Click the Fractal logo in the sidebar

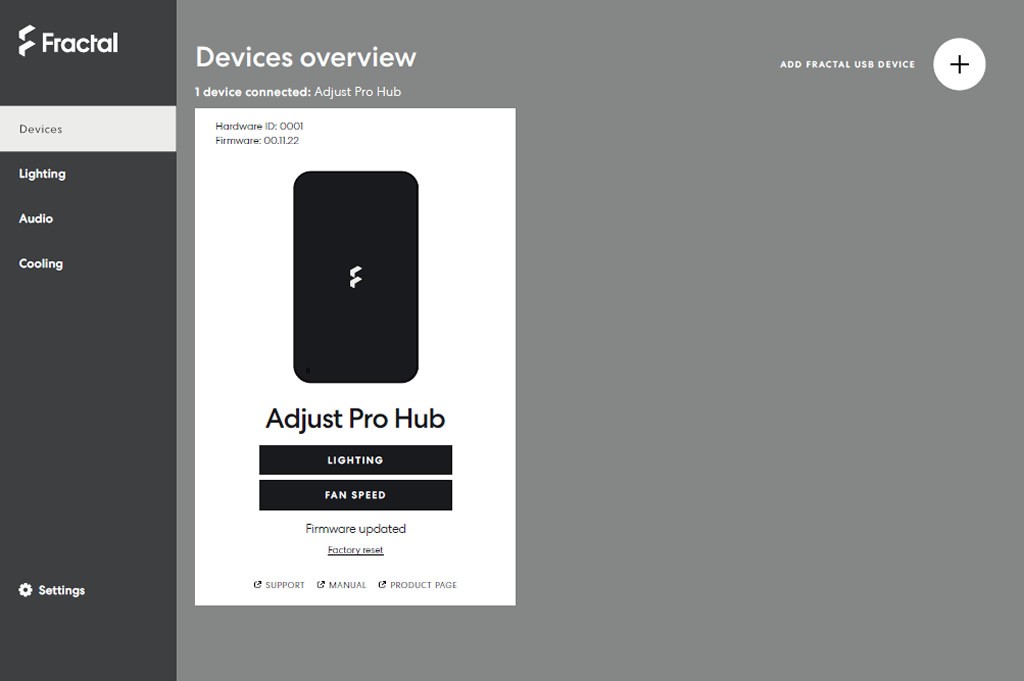[x=69, y=40]
